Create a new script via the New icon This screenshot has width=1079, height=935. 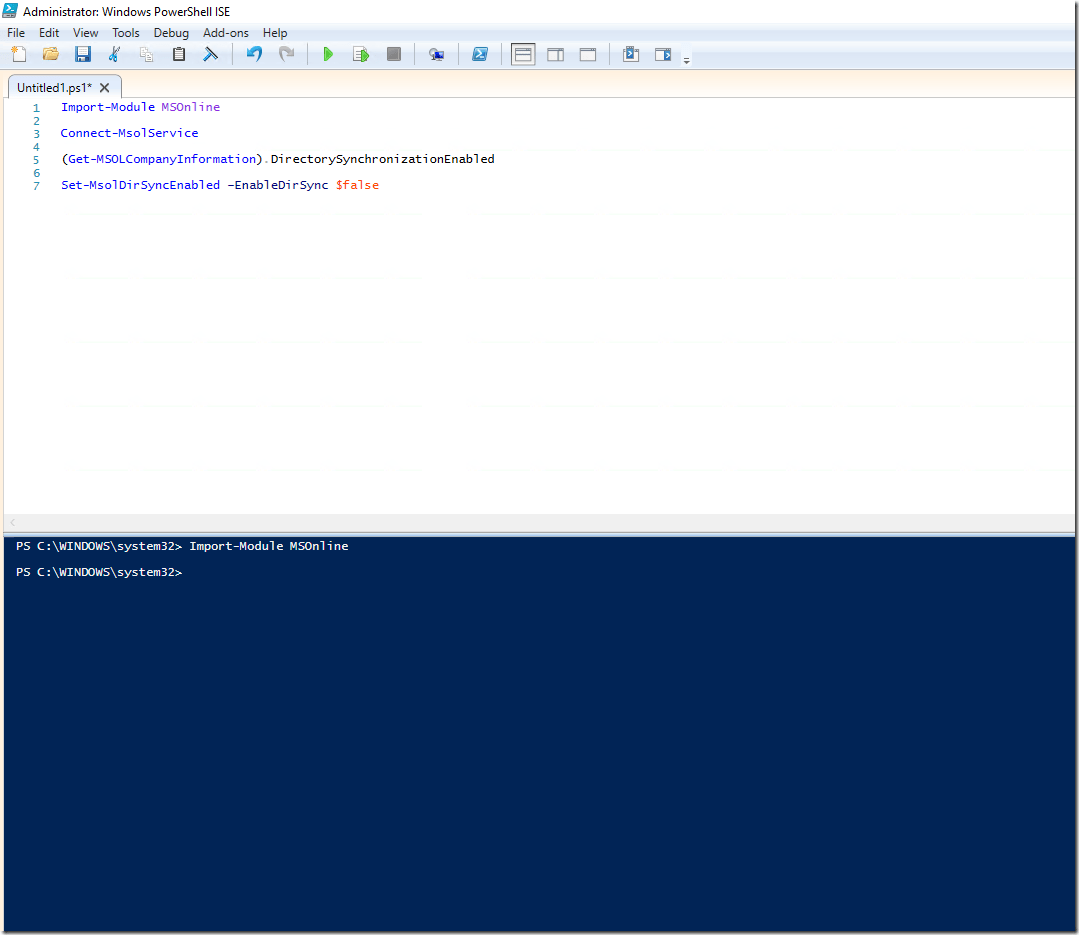click(18, 54)
